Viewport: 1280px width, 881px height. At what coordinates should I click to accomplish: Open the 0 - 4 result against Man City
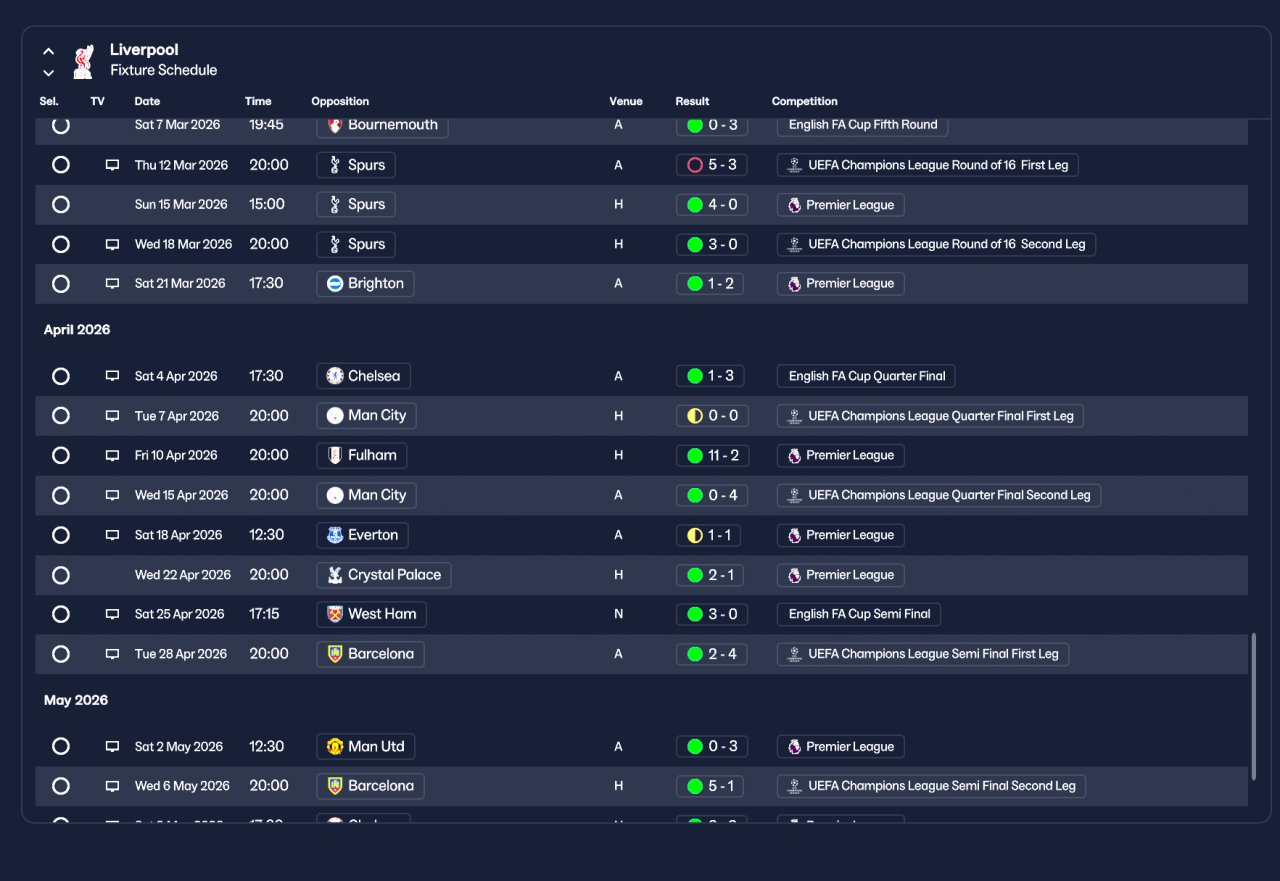tap(712, 495)
